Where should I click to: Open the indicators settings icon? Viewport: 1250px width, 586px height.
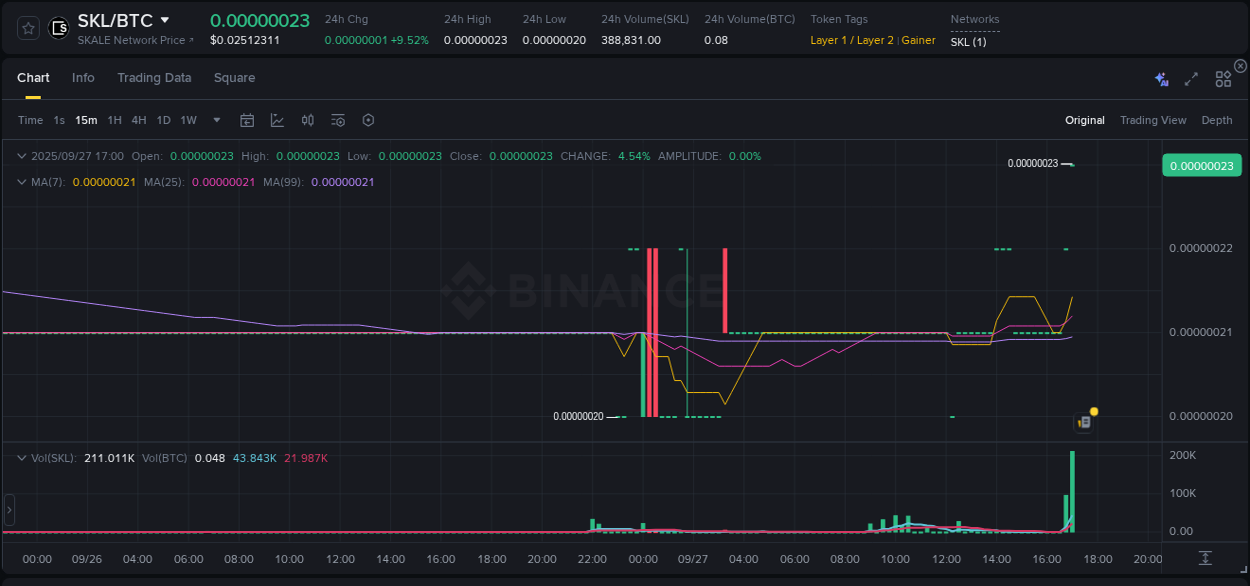pos(337,120)
